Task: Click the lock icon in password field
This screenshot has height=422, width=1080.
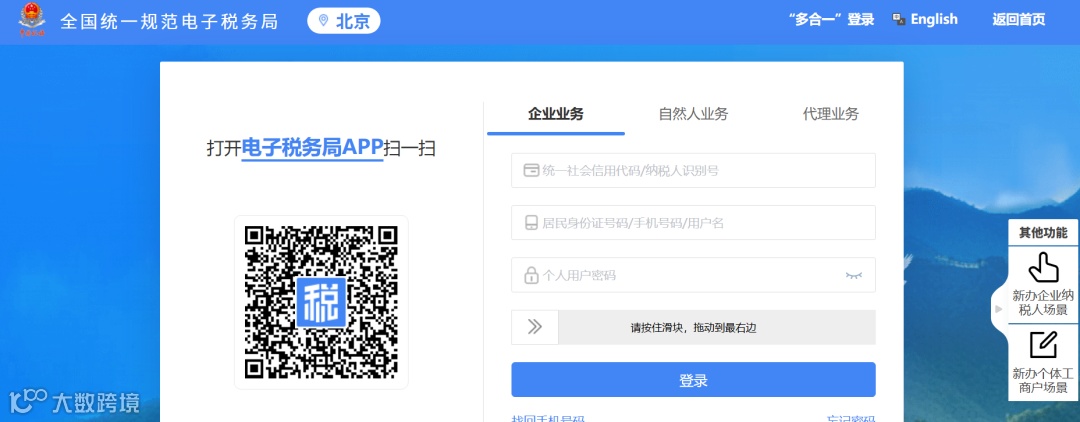Action: point(531,275)
